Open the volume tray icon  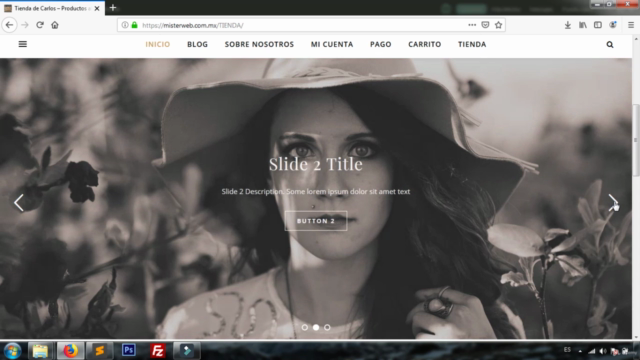coord(603,351)
